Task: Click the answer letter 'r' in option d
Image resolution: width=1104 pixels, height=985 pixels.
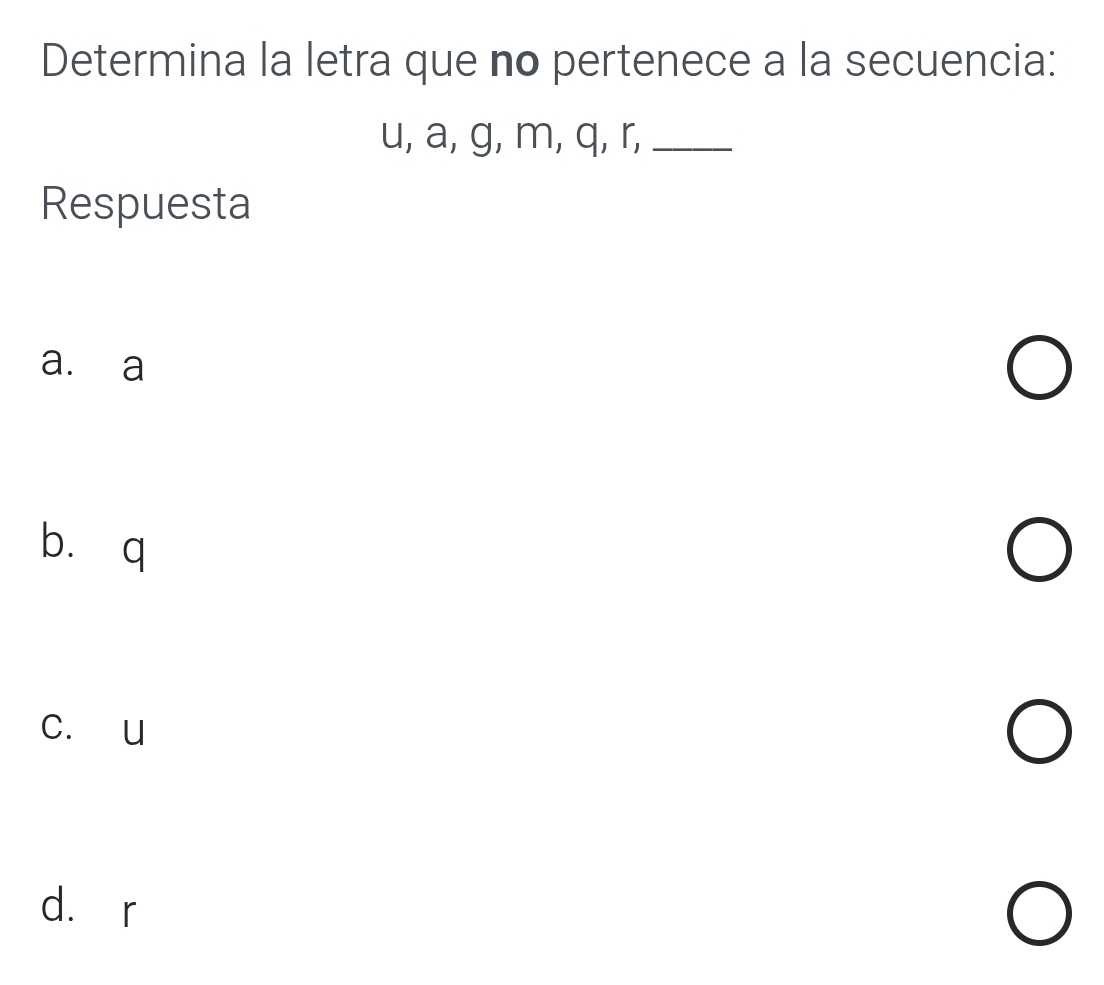Action: (x=128, y=914)
